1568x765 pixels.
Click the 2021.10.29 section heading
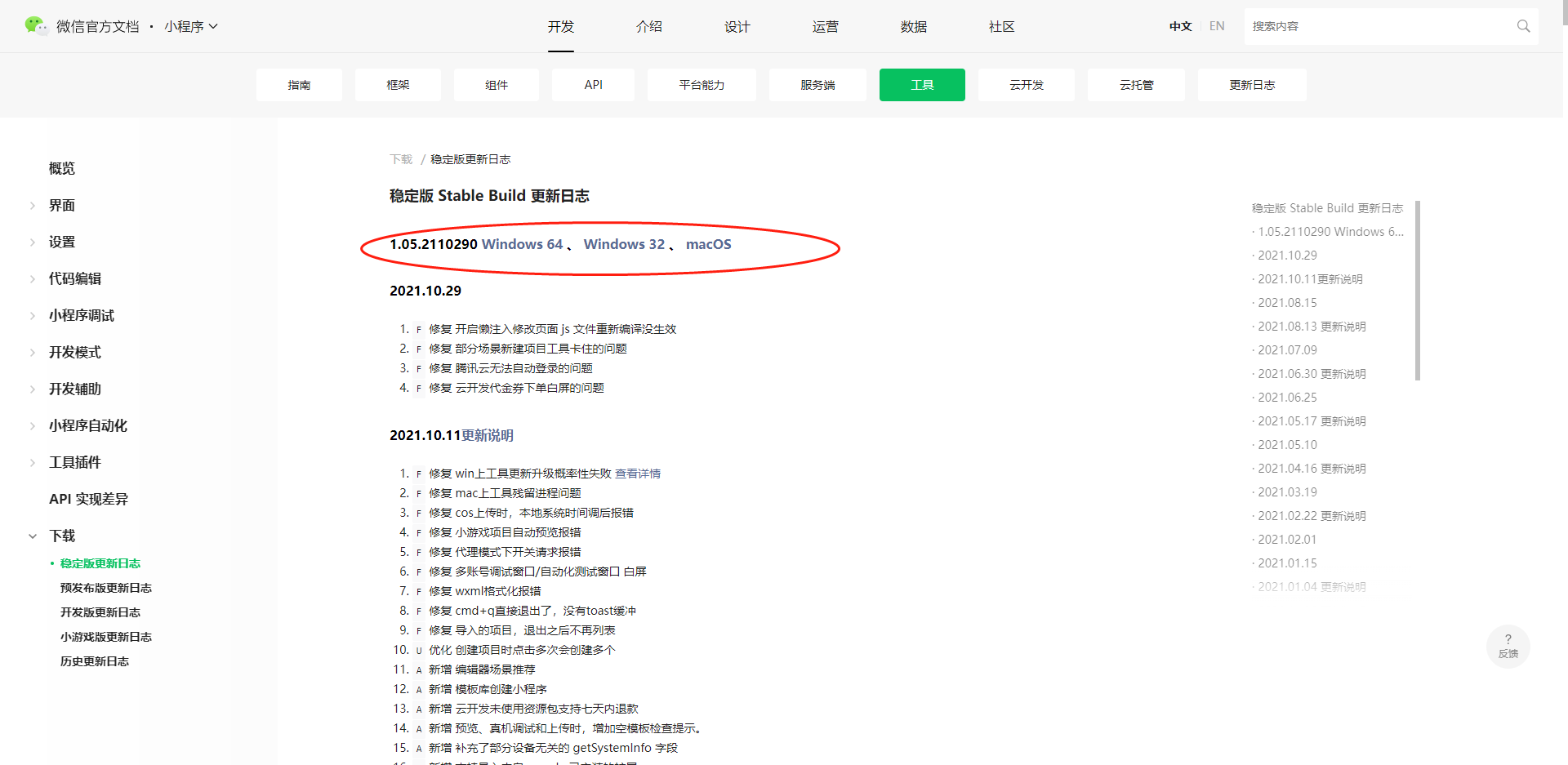[x=425, y=291]
